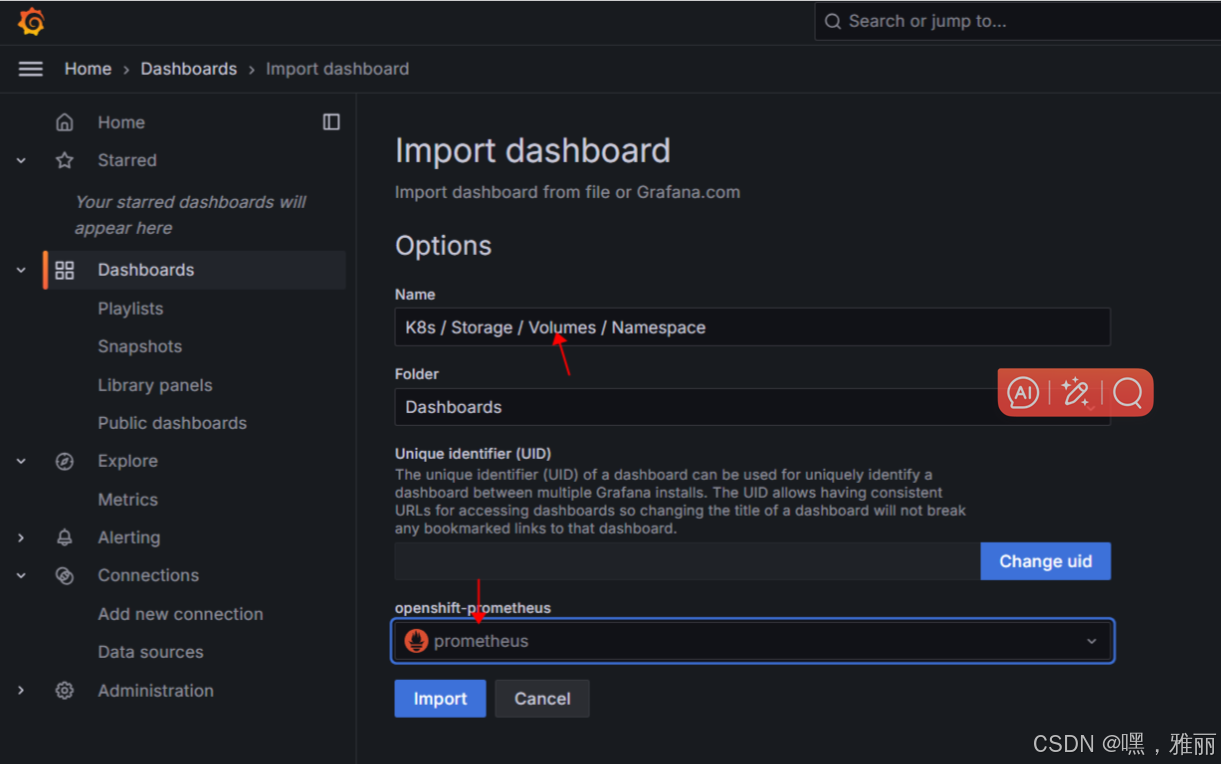Open Snapshots in the sidebar
This screenshot has width=1221, height=764.
click(x=140, y=347)
